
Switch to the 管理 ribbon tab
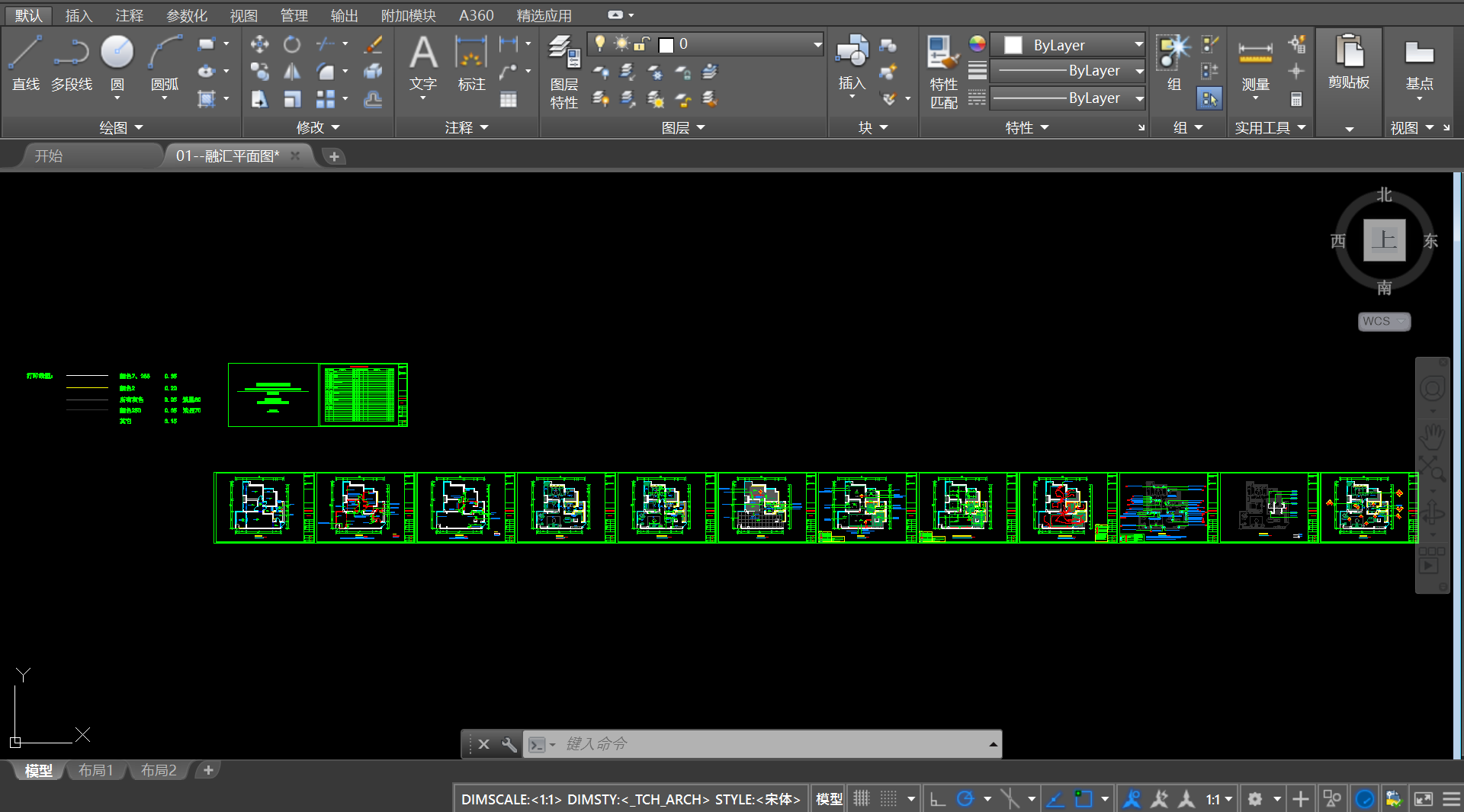(294, 15)
